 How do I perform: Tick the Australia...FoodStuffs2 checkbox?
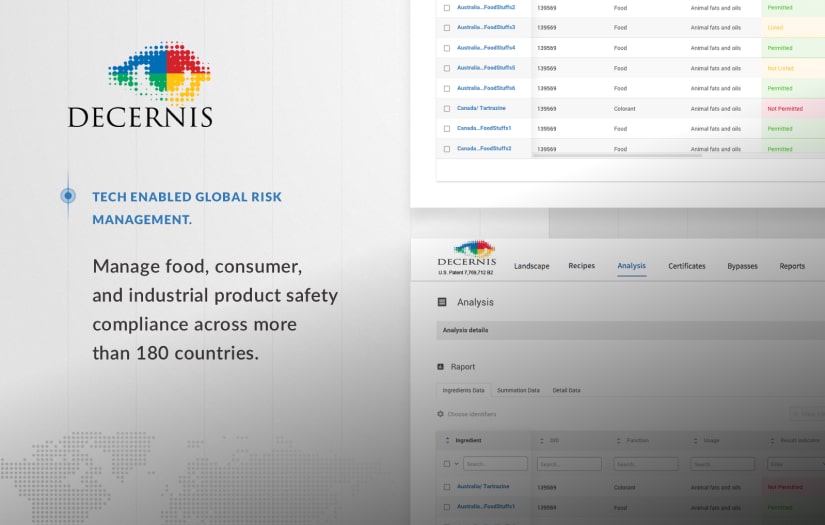click(x=447, y=8)
